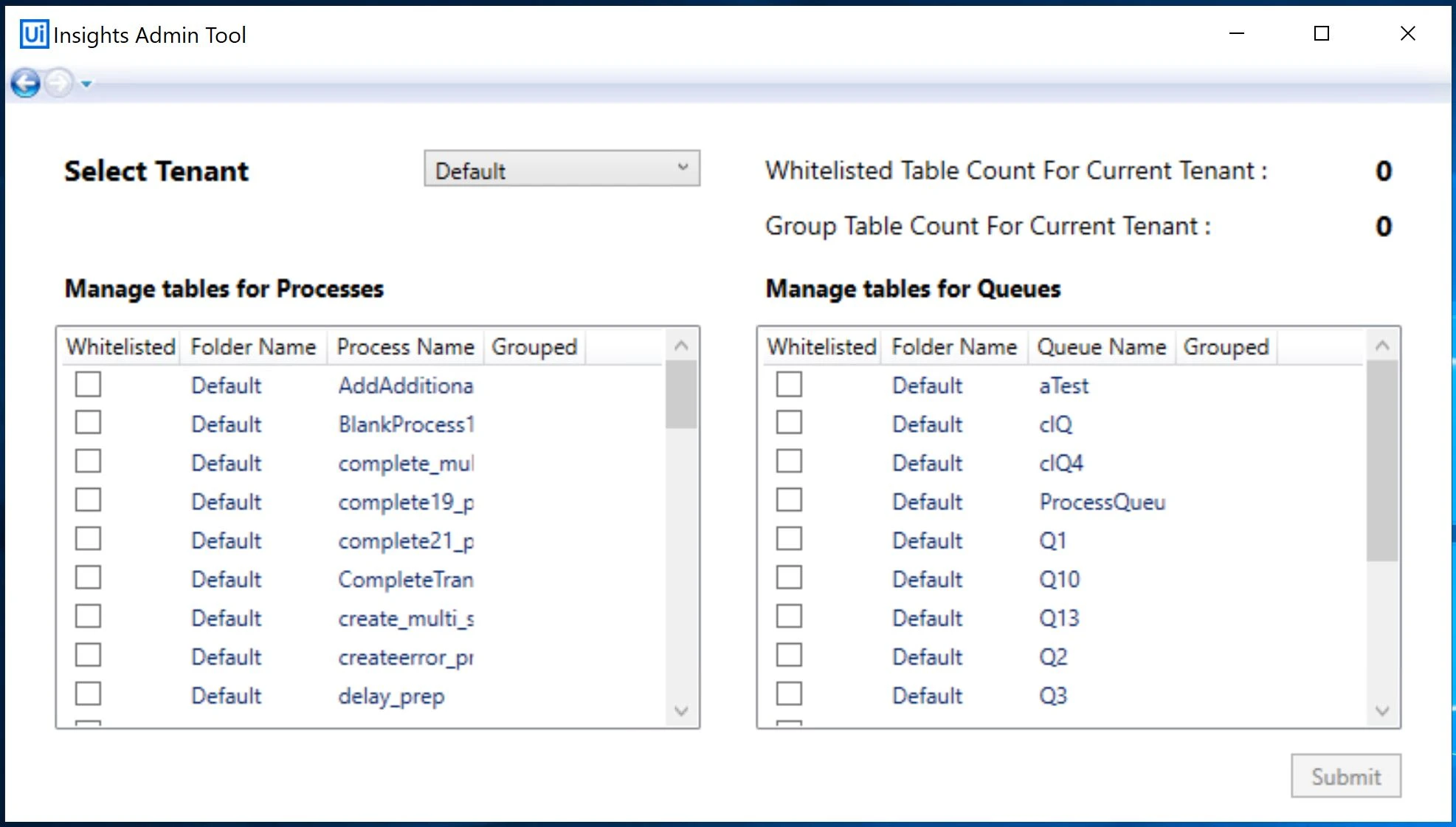Click the Submit button

(x=1345, y=776)
